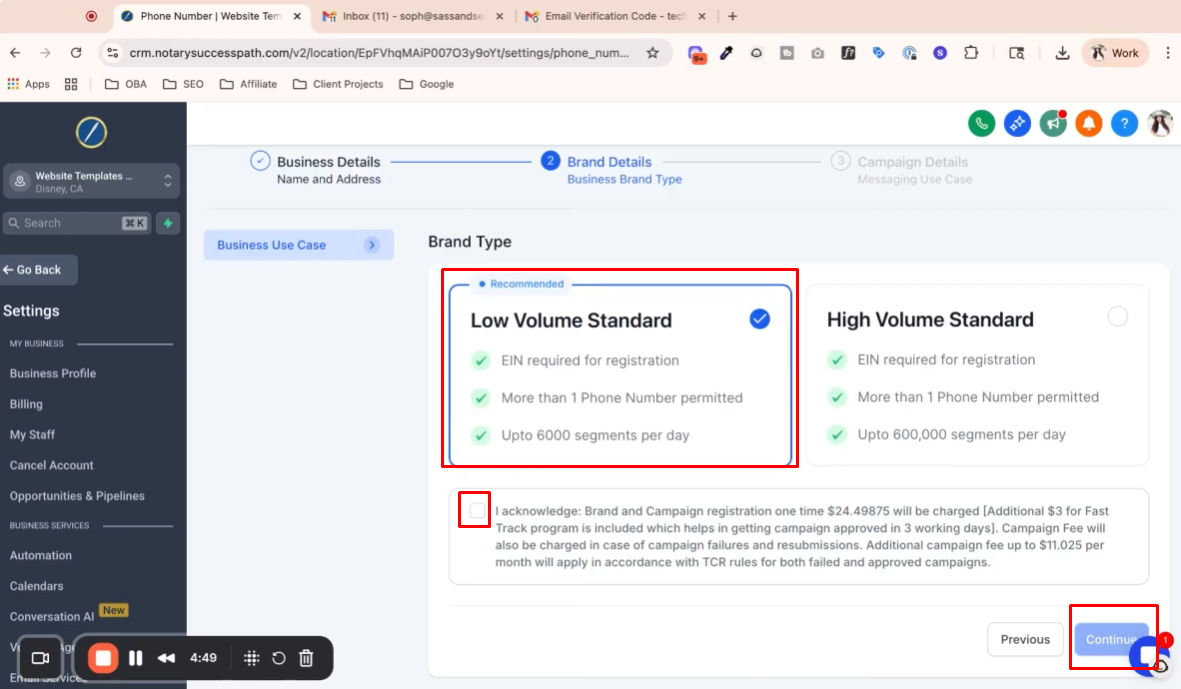Toggle the recorder camera icon
The height and width of the screenshot is (689, 1181).
[x=41, y=658]
